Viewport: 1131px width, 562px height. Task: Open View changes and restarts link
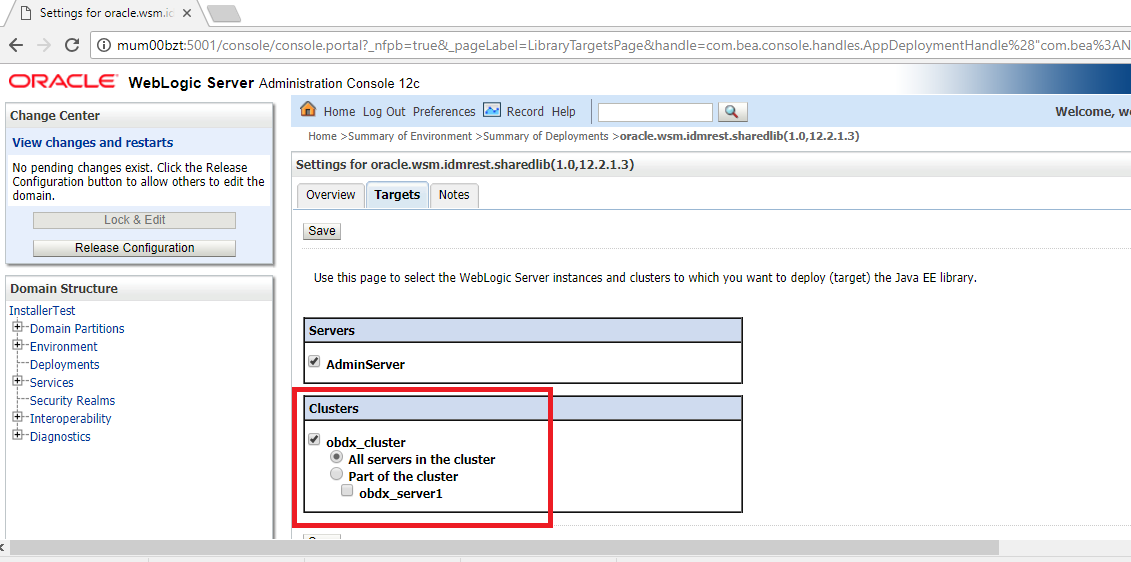point(92,142)
